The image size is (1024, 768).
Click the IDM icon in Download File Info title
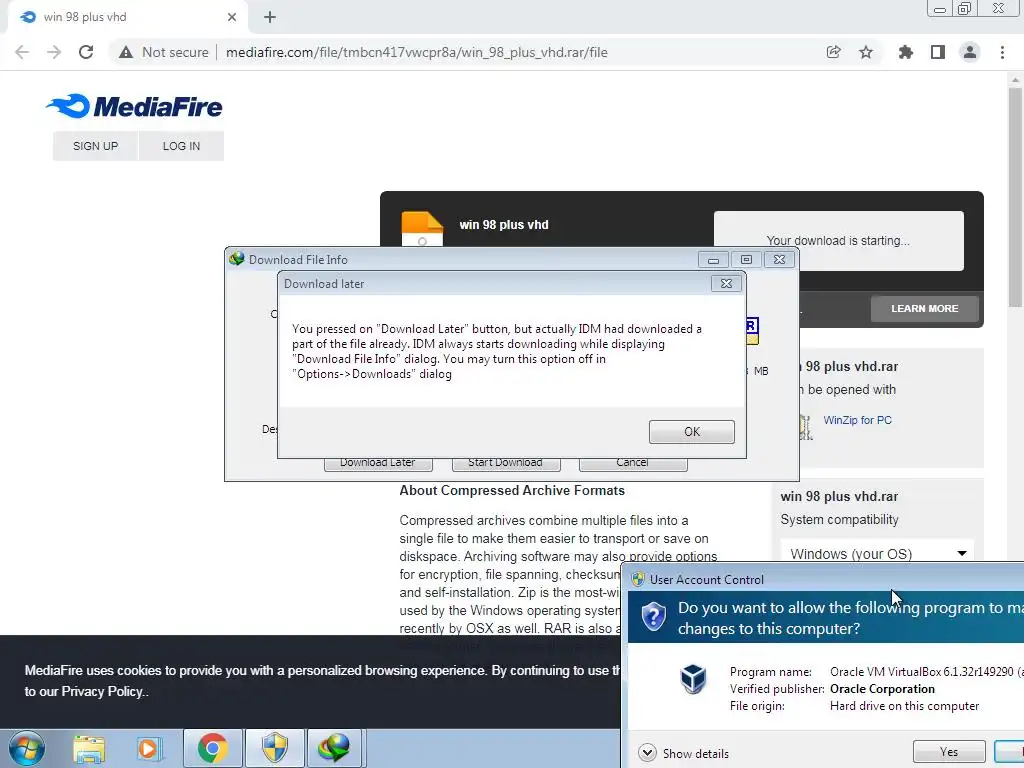[236, 259]
